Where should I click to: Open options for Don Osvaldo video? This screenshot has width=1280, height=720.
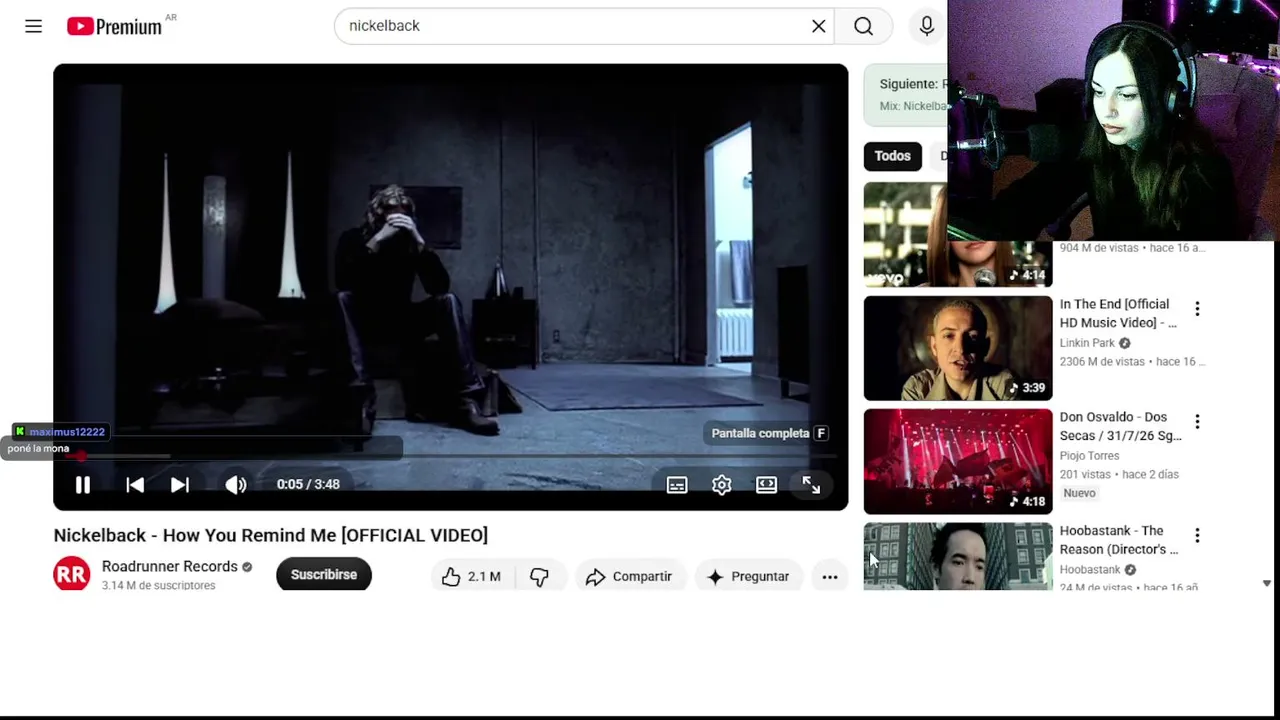(x=1197, y=422)
